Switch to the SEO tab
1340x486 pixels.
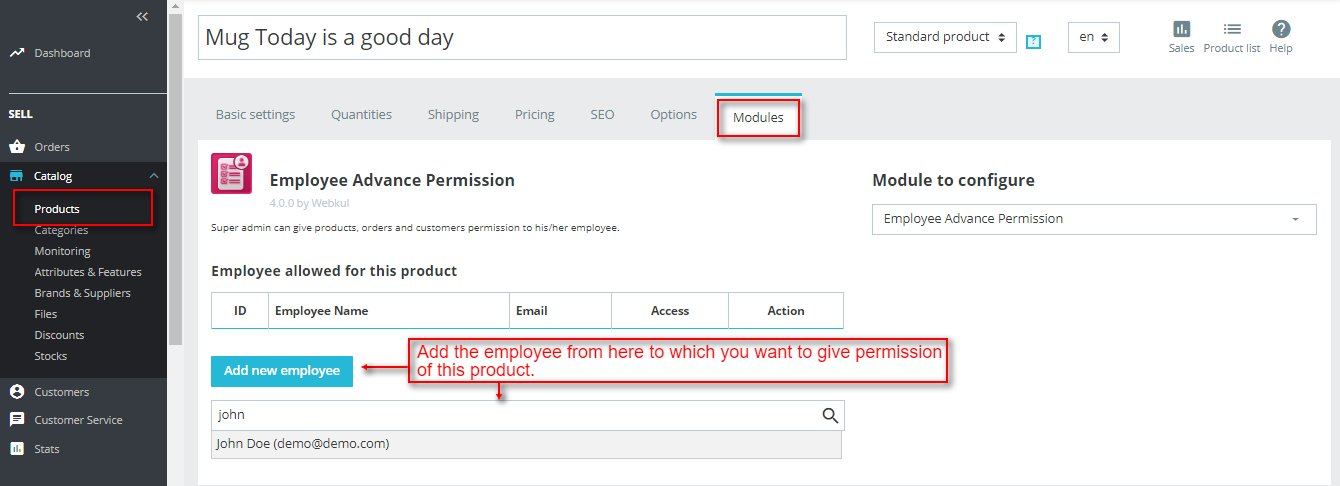[x=602, y=115]
